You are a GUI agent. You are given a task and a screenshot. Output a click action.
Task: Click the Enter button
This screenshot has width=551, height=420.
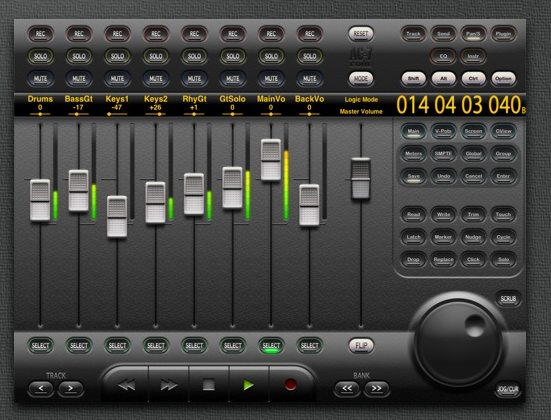click(503, 176)
